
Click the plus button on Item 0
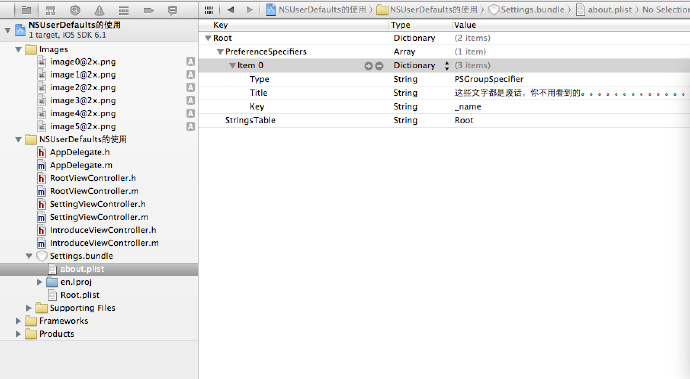368,66
